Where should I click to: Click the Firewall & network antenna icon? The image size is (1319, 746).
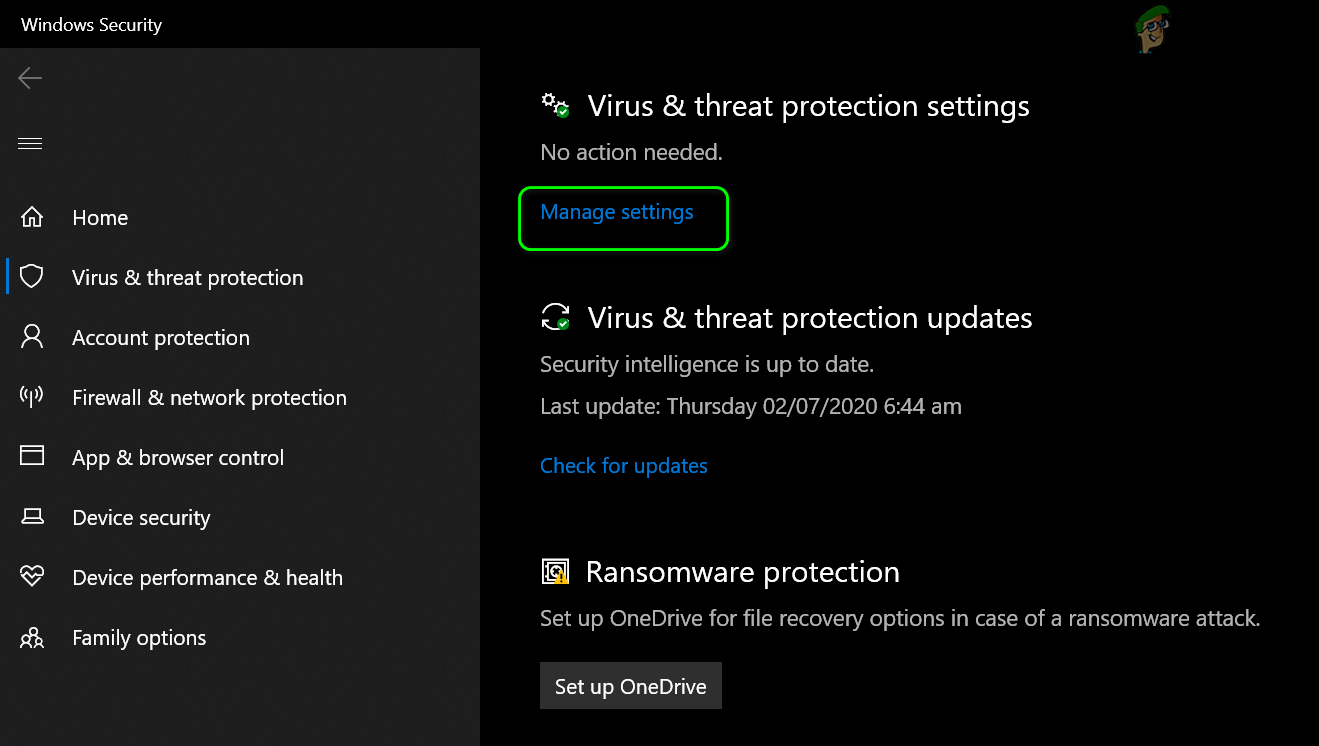[32, 397]
